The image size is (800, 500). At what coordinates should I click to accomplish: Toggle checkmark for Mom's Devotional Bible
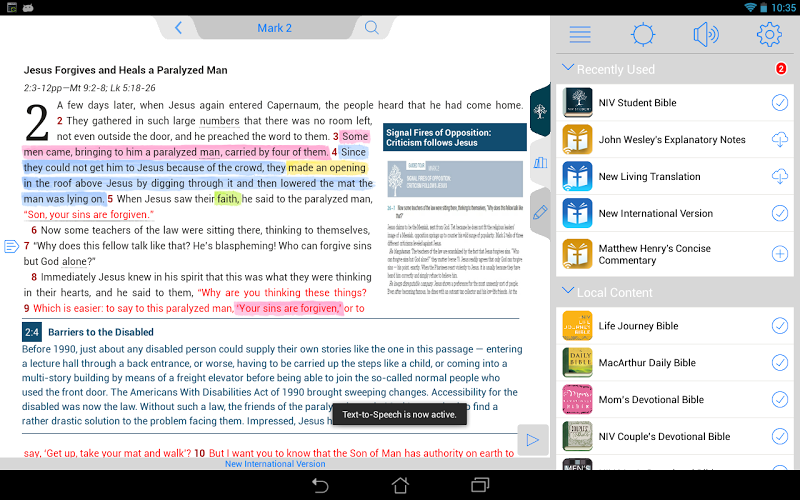click(x=780, y=399)
